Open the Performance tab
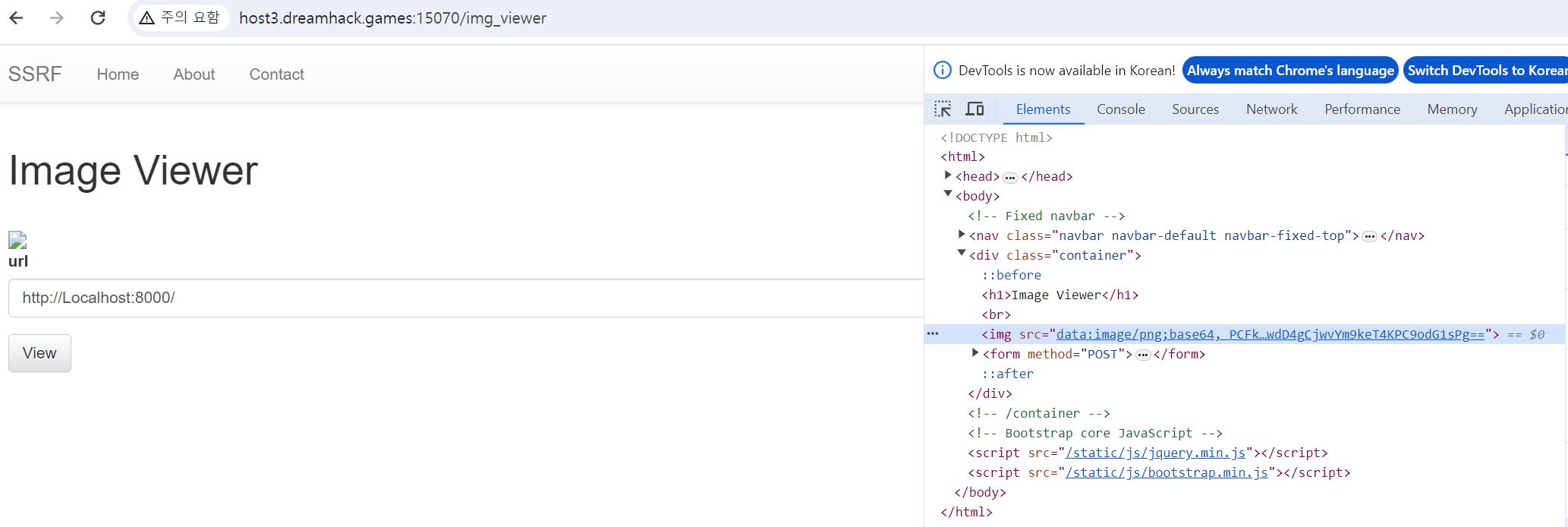The width and height of the screenshot is (1568, 527). click(x=1362, y=109)
